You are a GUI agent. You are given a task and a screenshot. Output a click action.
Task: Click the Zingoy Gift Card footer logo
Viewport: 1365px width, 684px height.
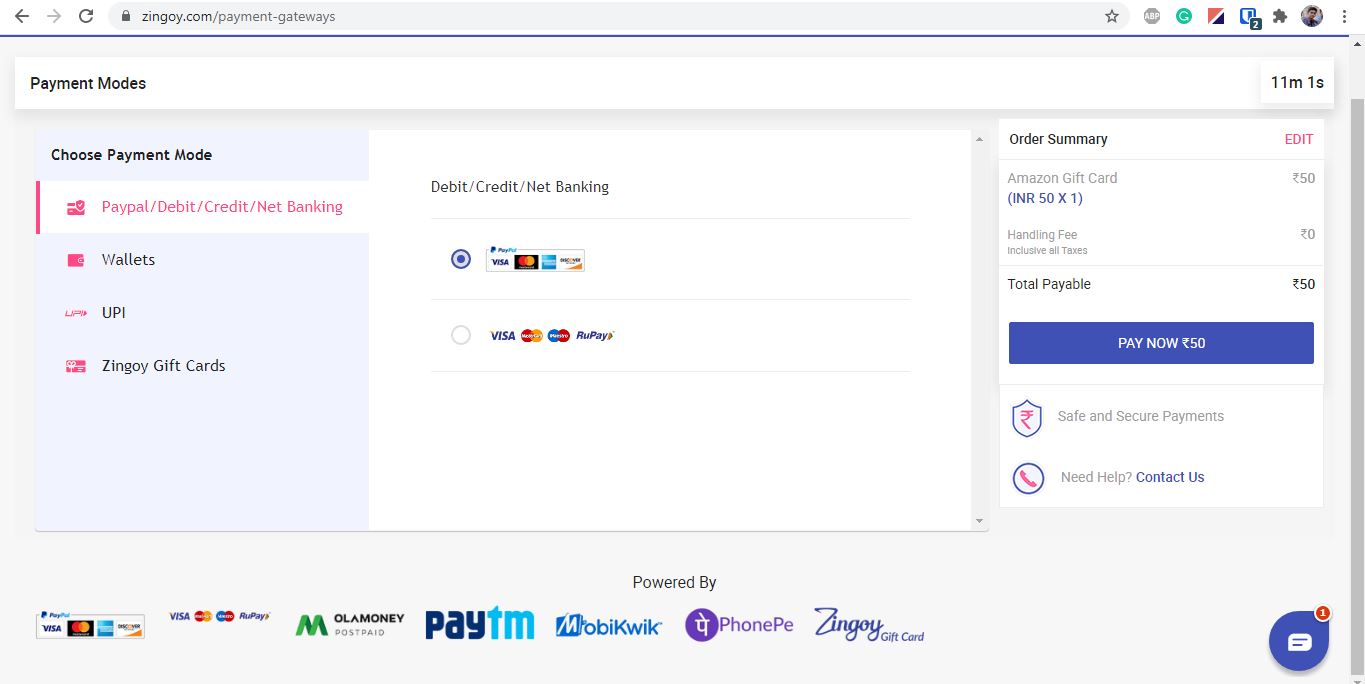[x=867, y=626]
